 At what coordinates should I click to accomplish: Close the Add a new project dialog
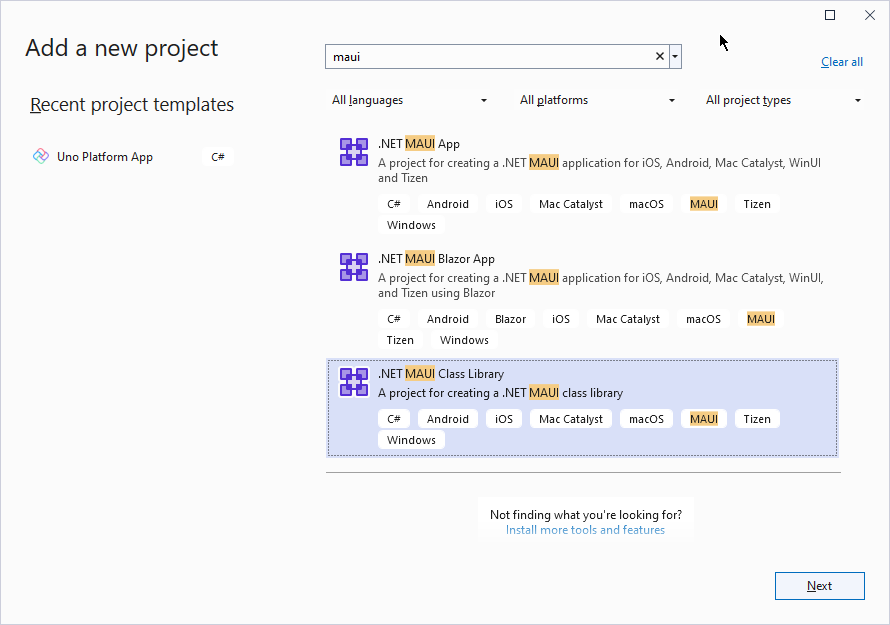(x=869, y=15)
